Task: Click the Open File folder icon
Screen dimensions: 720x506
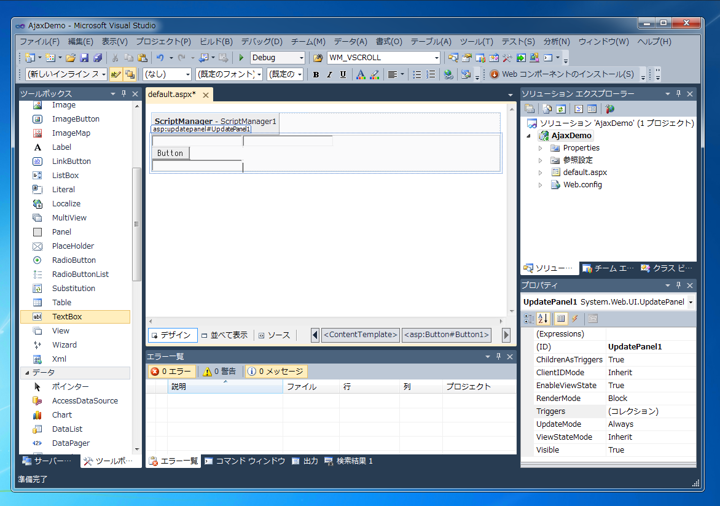Action: (70, 58)
